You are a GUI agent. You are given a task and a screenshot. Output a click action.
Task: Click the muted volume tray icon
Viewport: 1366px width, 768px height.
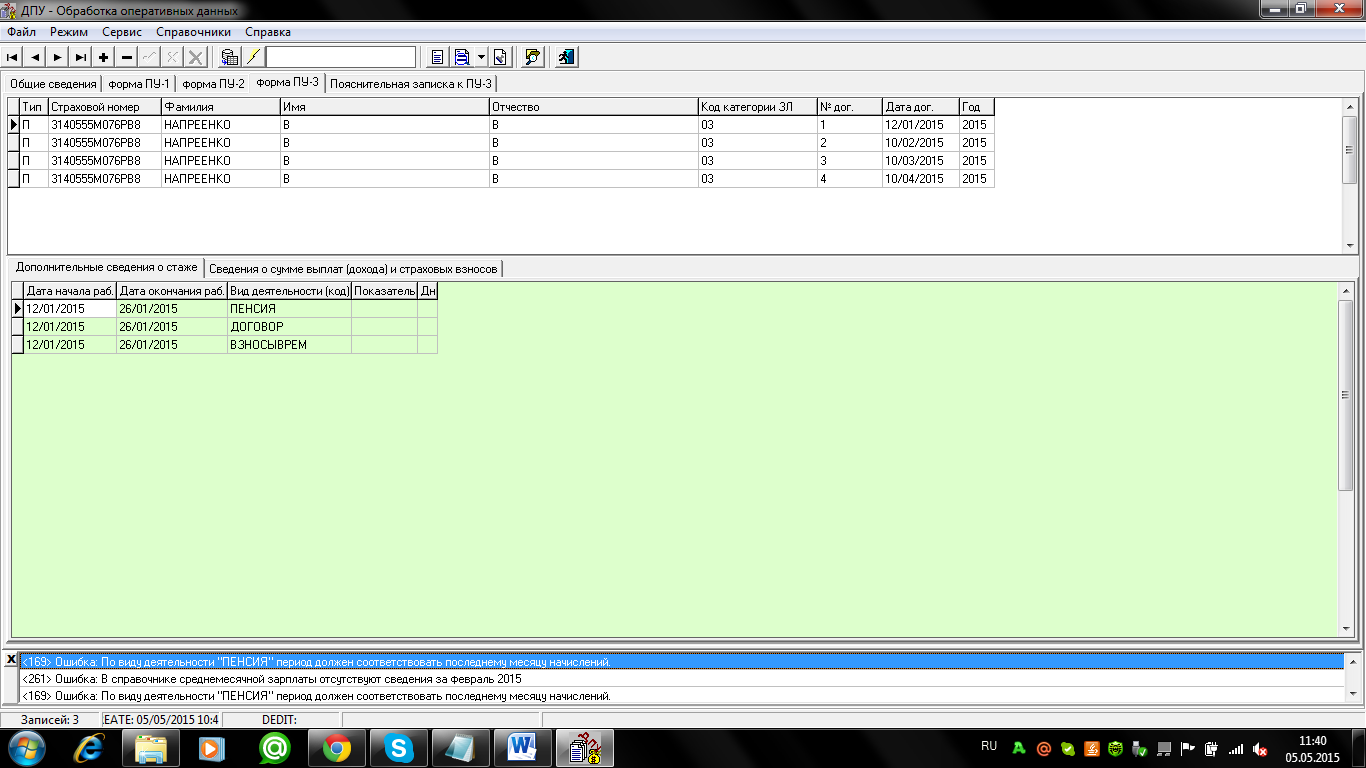pos(1261,748)
